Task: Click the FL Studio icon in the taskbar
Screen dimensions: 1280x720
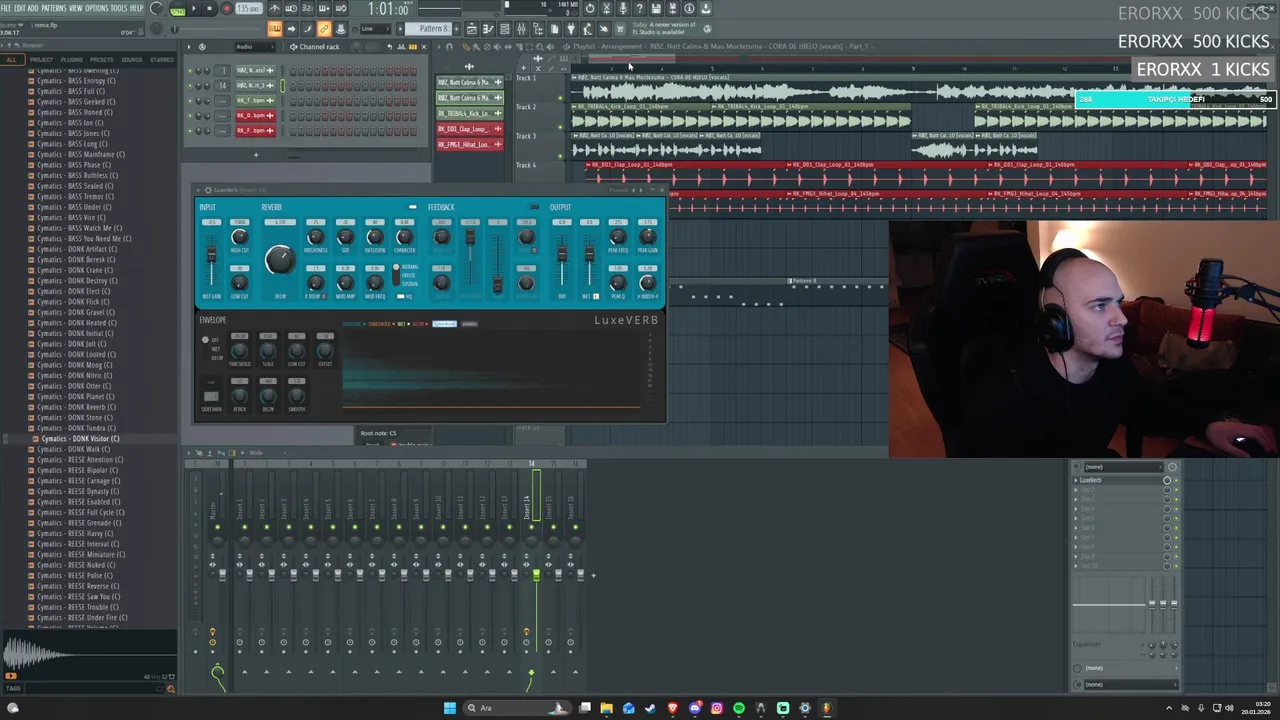Action: [x=827, y=708]
